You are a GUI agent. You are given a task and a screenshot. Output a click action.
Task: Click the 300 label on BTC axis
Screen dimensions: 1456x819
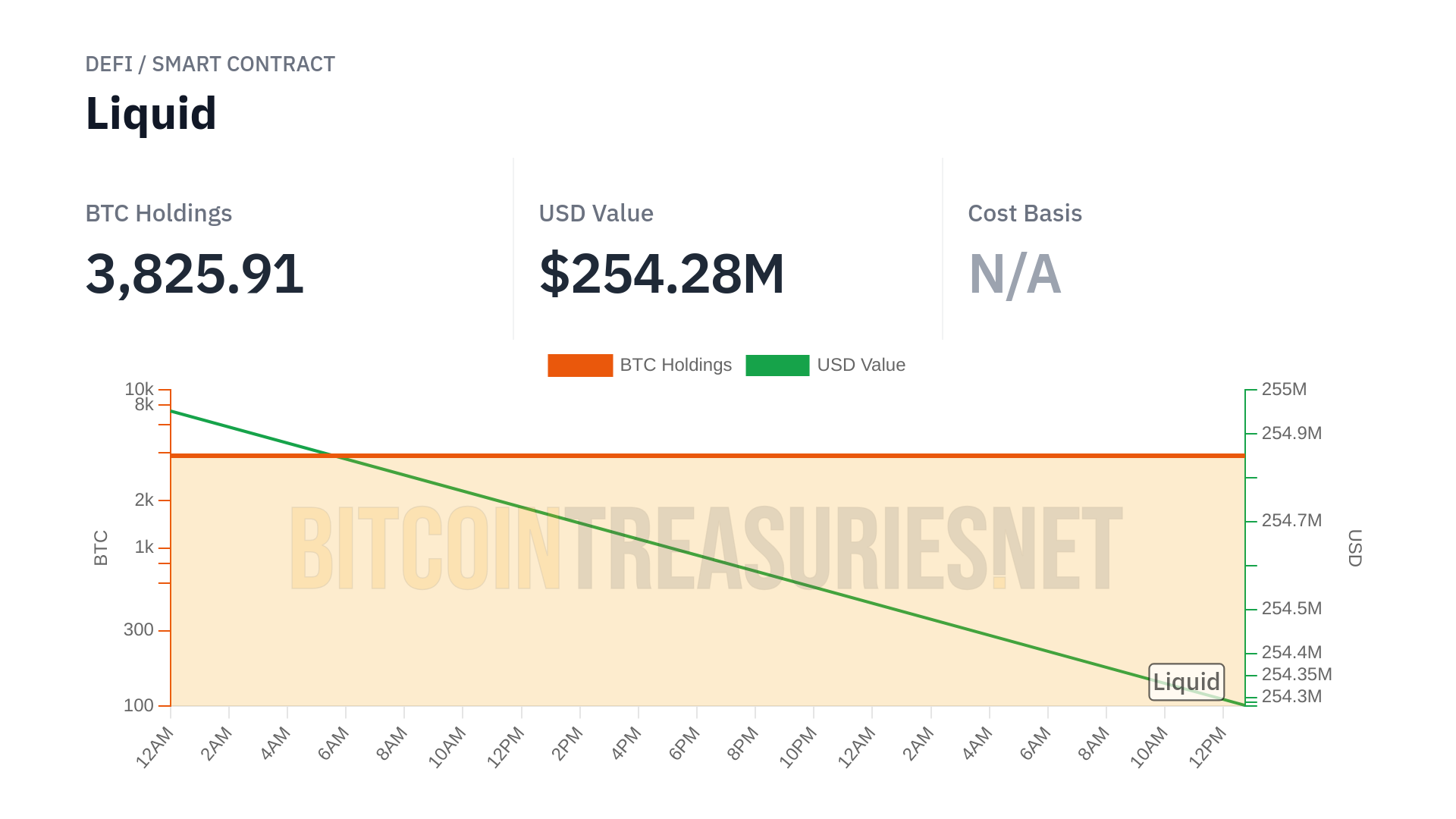[x=139, y=630]
